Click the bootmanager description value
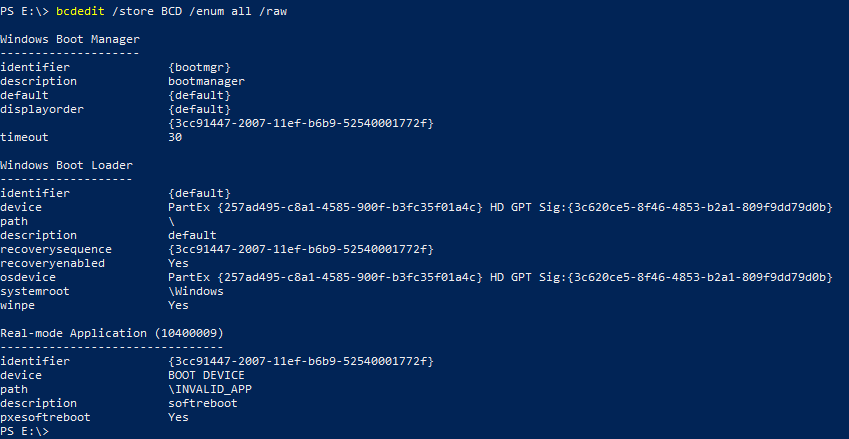 pos(206,81)
